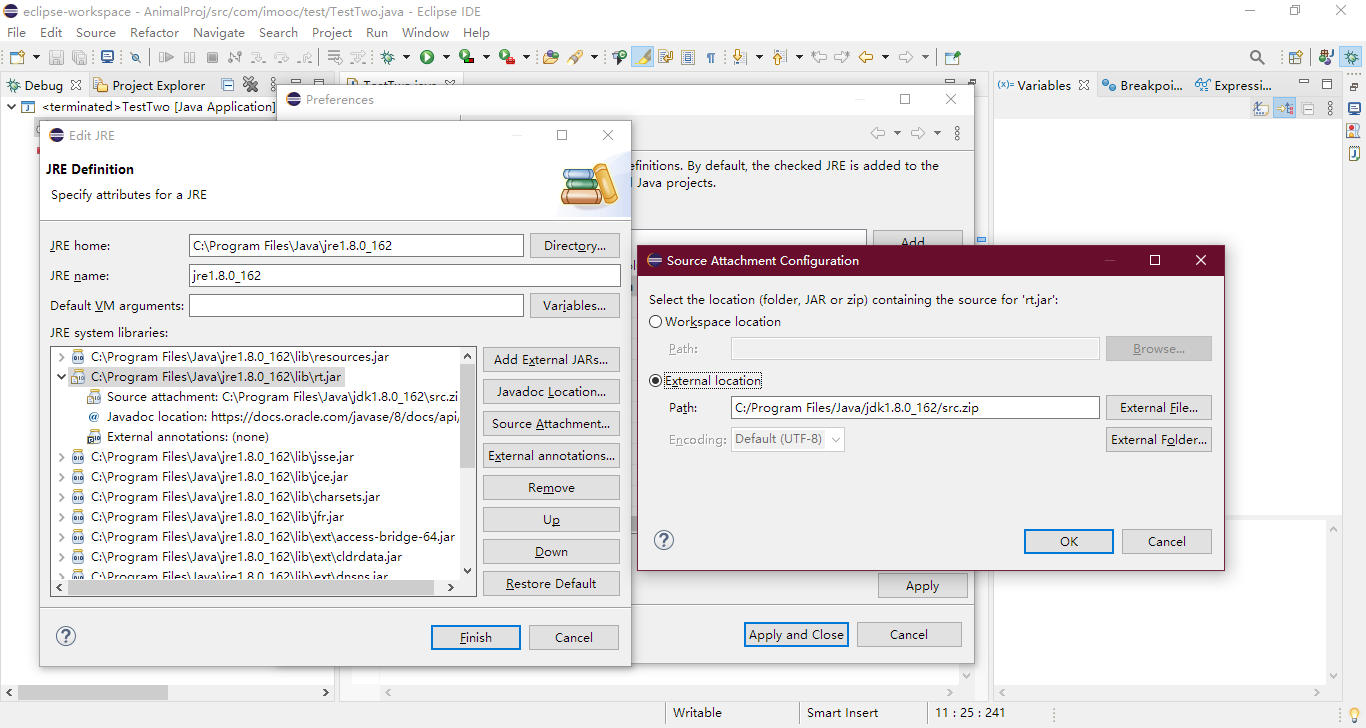Click Apply and Close in Preferences
Image resolution: width=1366 pixels, height=728 pixels.
[797, 634]
